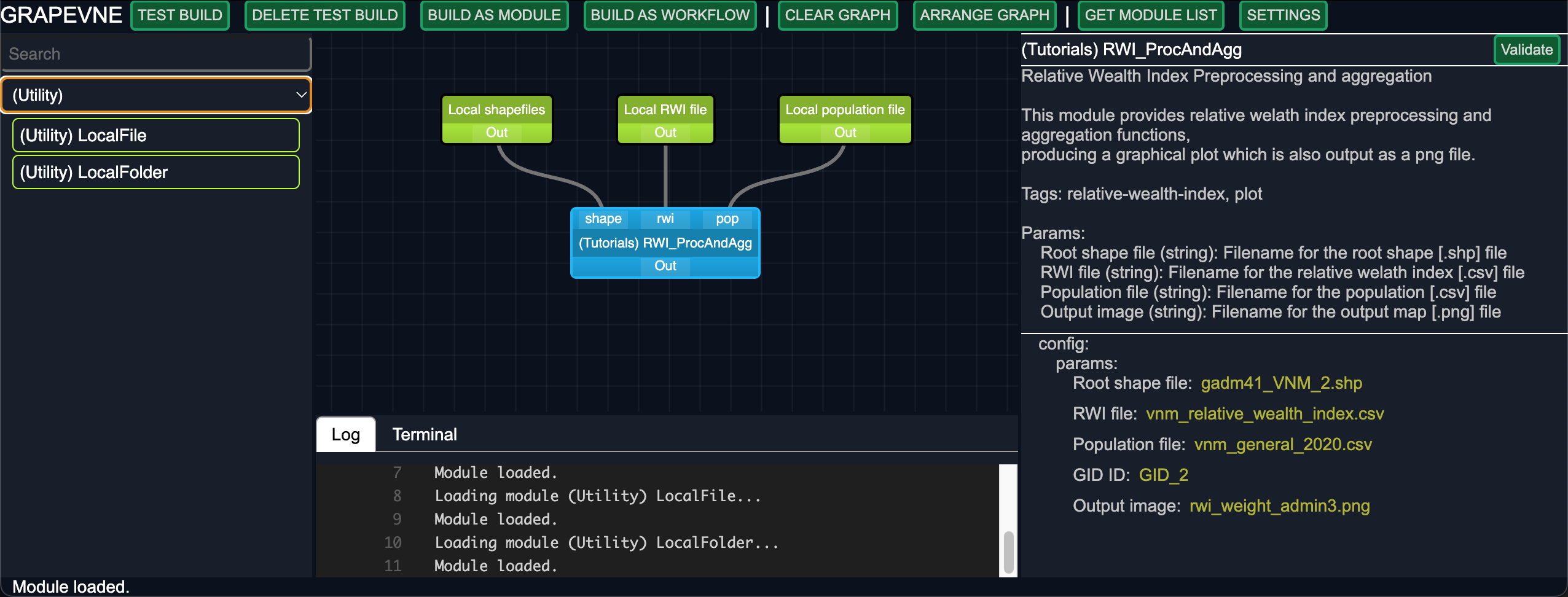1568x597 pixels.
Task: Edit Root shape file value gadm41_VNM_2.shp
Action: click(x=1282, y=383)
